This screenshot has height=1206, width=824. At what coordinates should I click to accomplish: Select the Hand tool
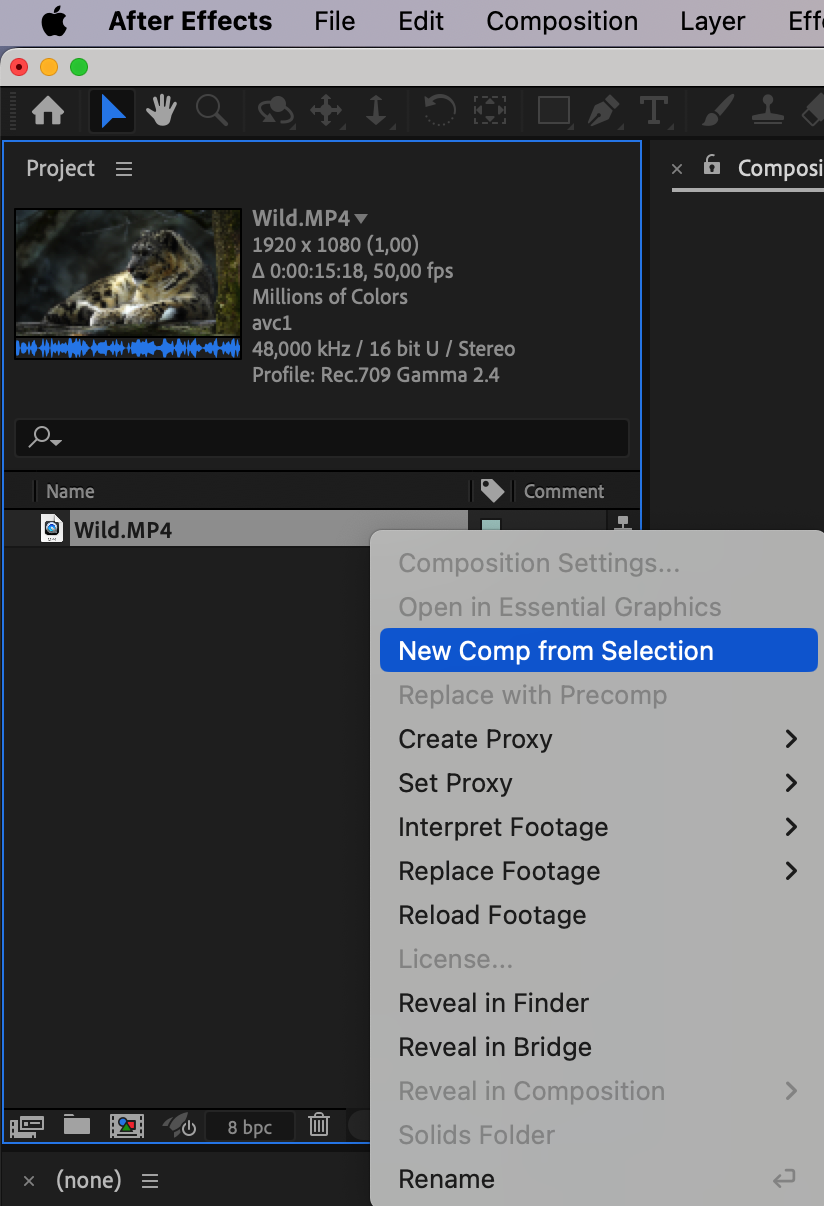(162, 111)
